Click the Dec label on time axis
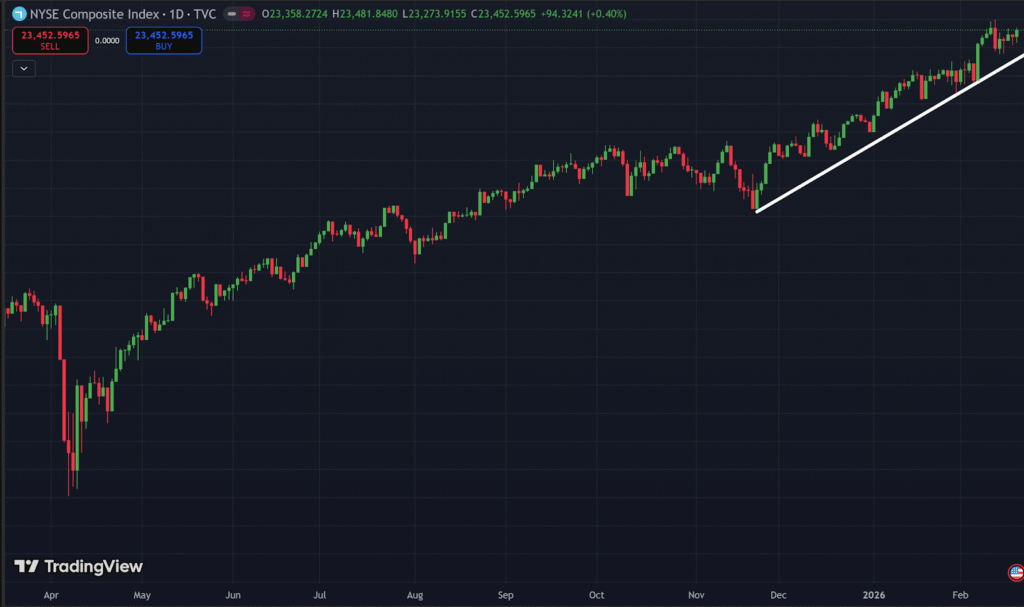This screenshot has height=607, width=1024. [779, 594]
